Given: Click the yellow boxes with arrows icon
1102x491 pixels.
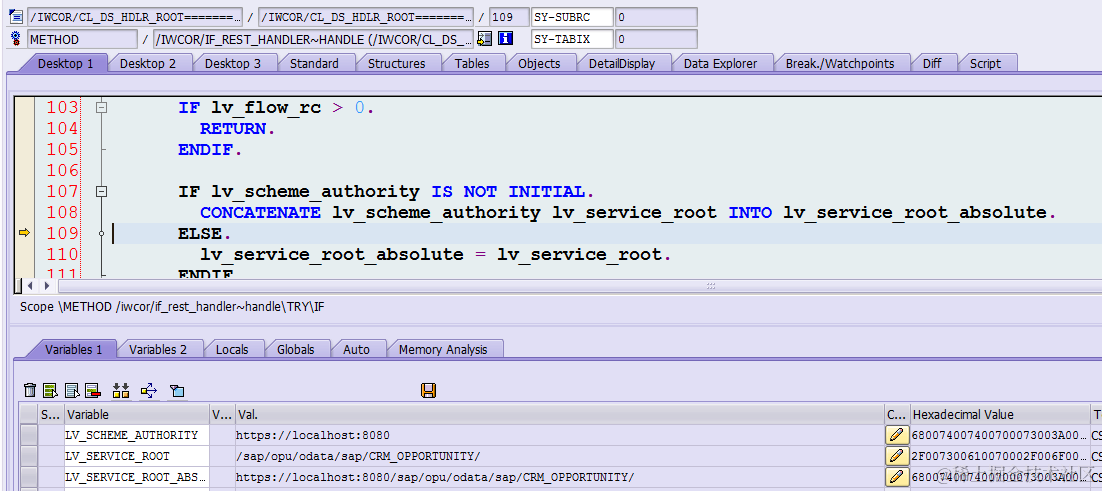Looking at the screenshot, I should pyautogui.click(x=121, y=391).
